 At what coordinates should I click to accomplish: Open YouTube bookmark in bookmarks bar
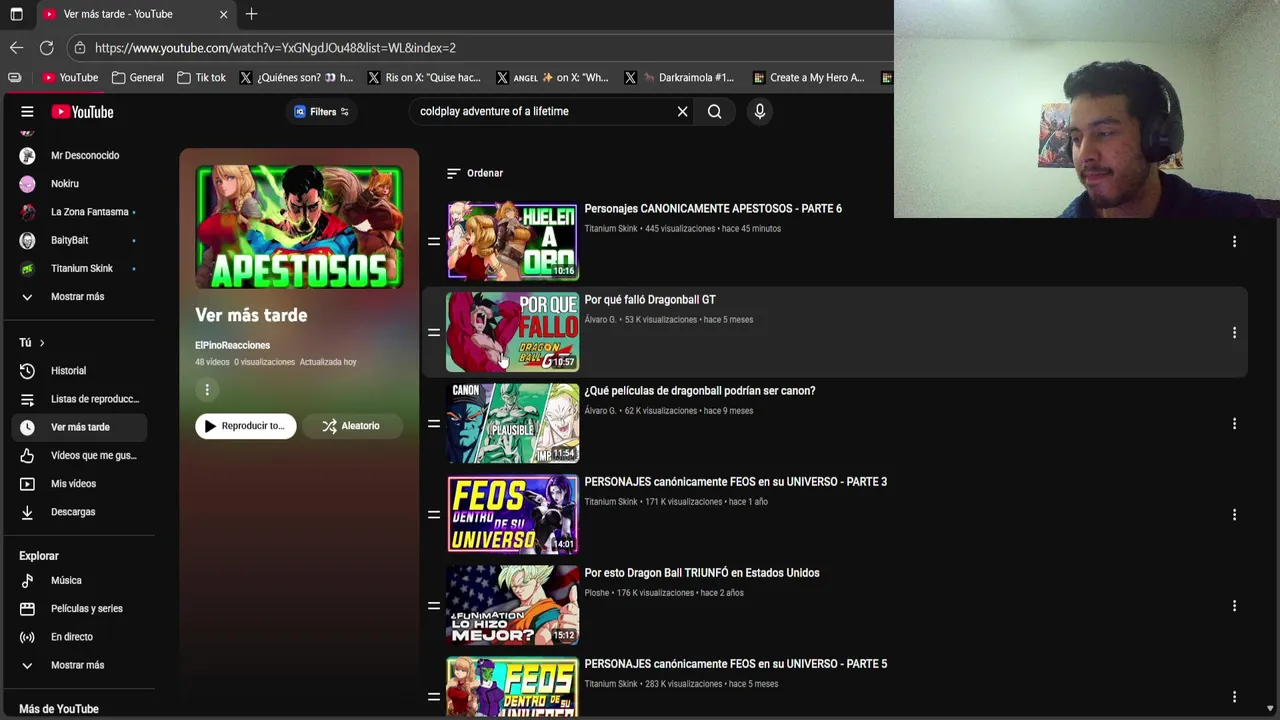70,77
